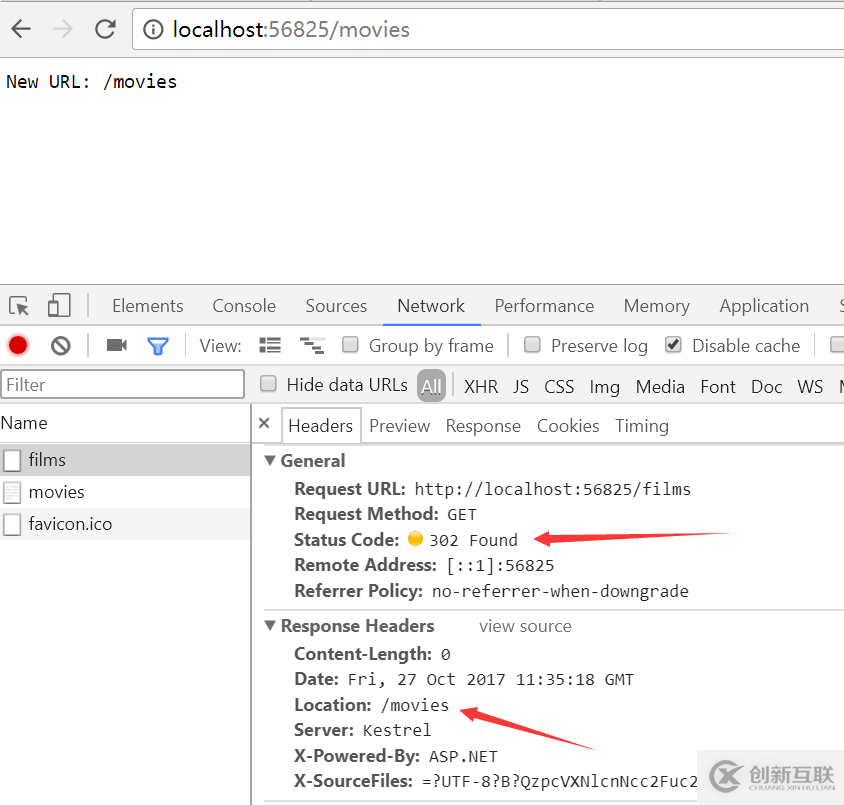This screenshot has width=844, height=805.
Task: Switch to large request rows view icon
Action: (270, 345)
